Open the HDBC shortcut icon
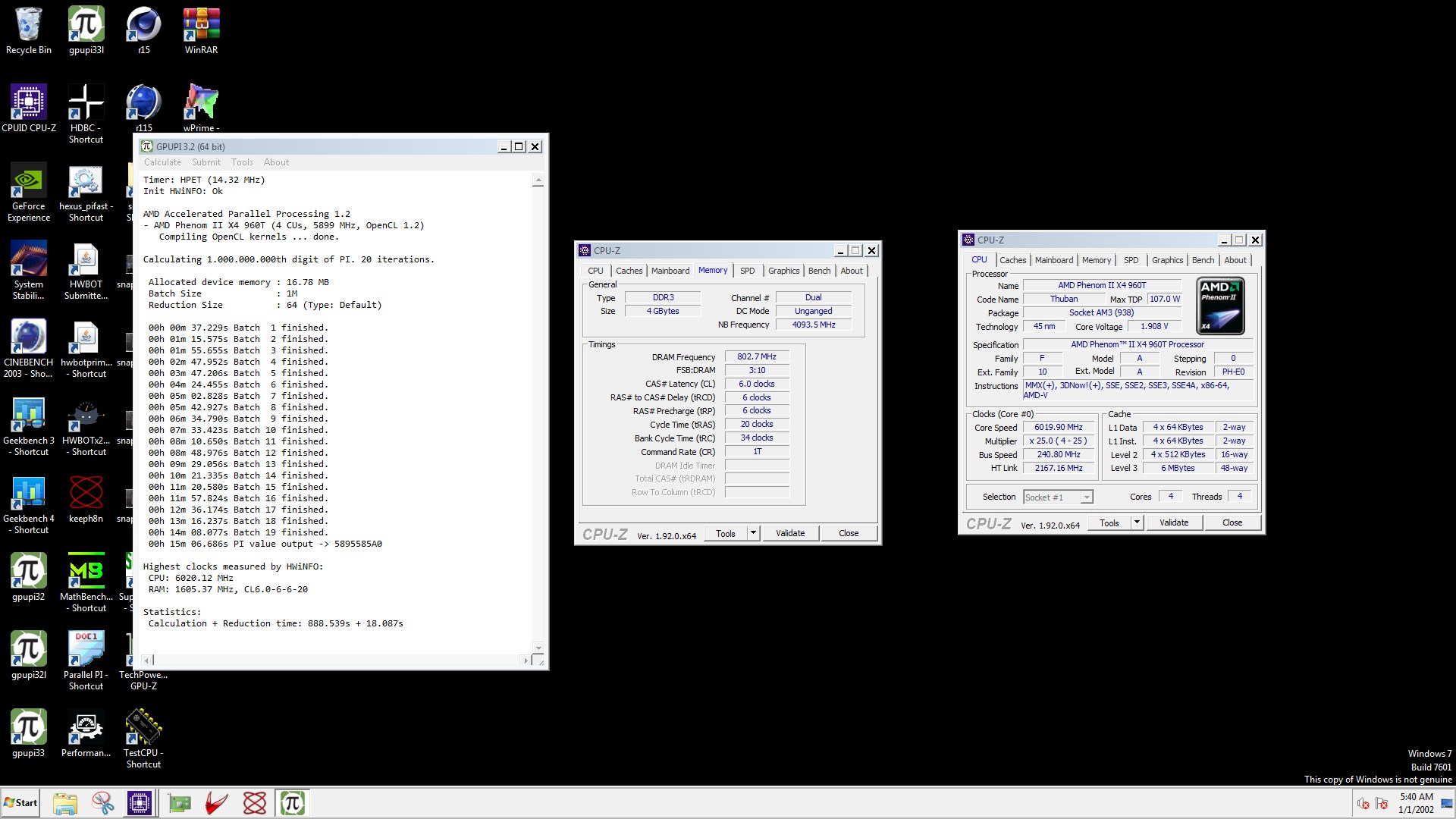 (86, 114)
